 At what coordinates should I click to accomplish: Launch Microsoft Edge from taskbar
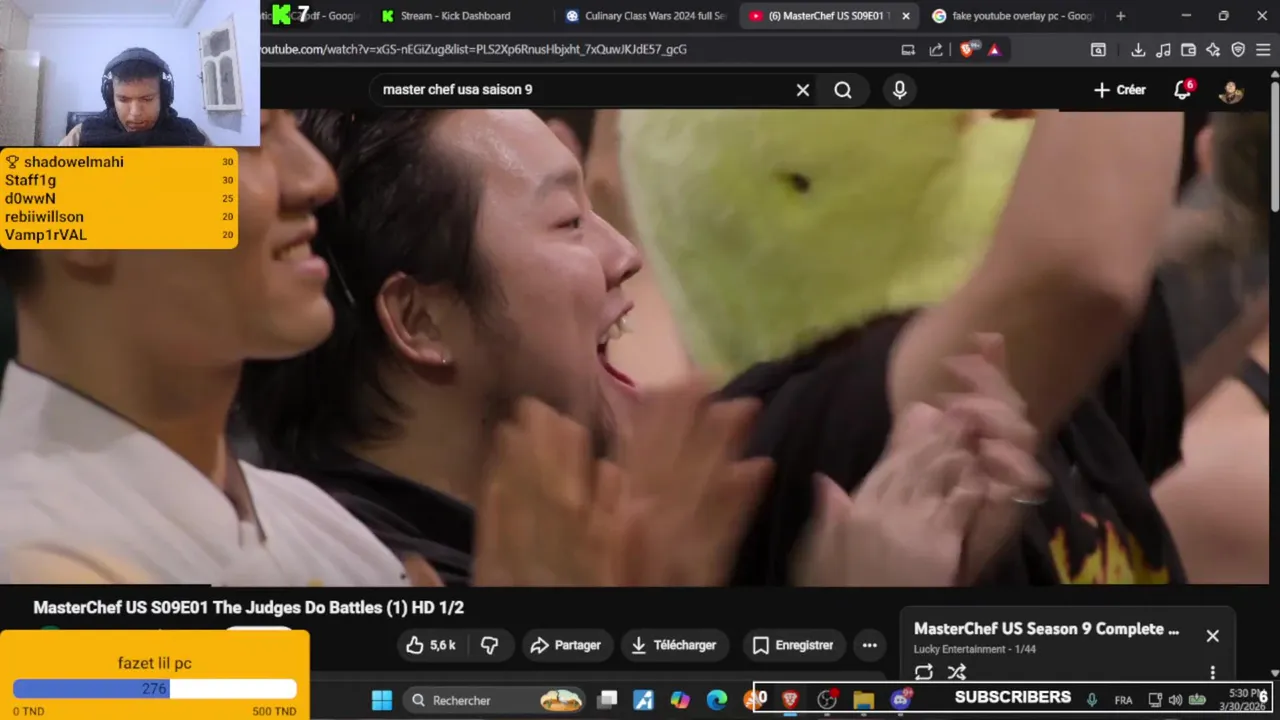(x=717, y=700)
